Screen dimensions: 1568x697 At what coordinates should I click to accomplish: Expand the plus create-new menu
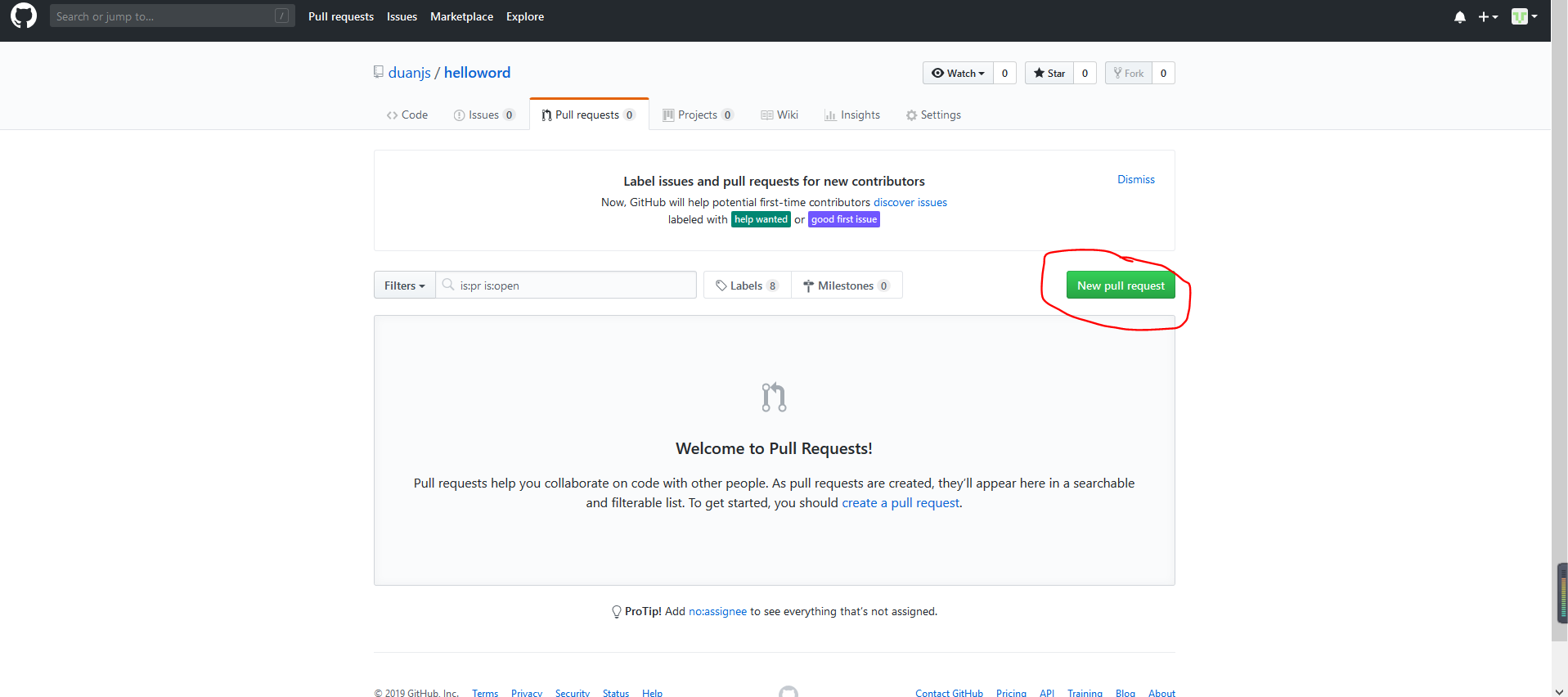1488,16
